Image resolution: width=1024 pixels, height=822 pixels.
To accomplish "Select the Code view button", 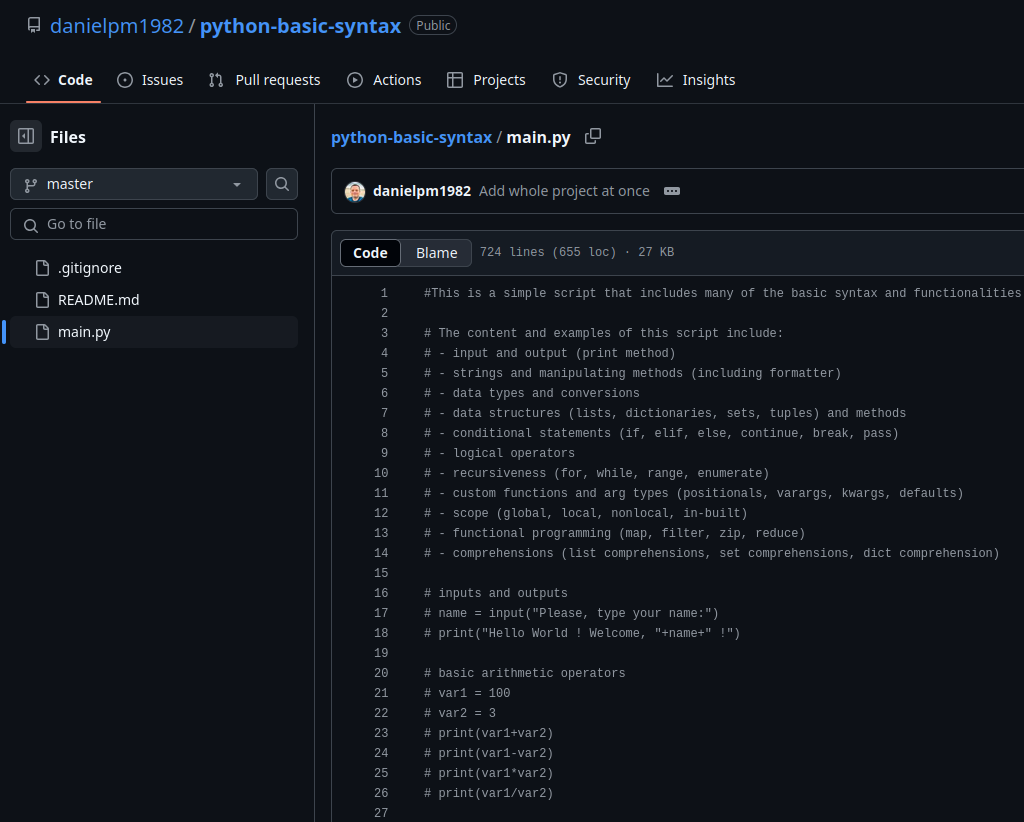I will pyautogui.click(x=370, y=253).
